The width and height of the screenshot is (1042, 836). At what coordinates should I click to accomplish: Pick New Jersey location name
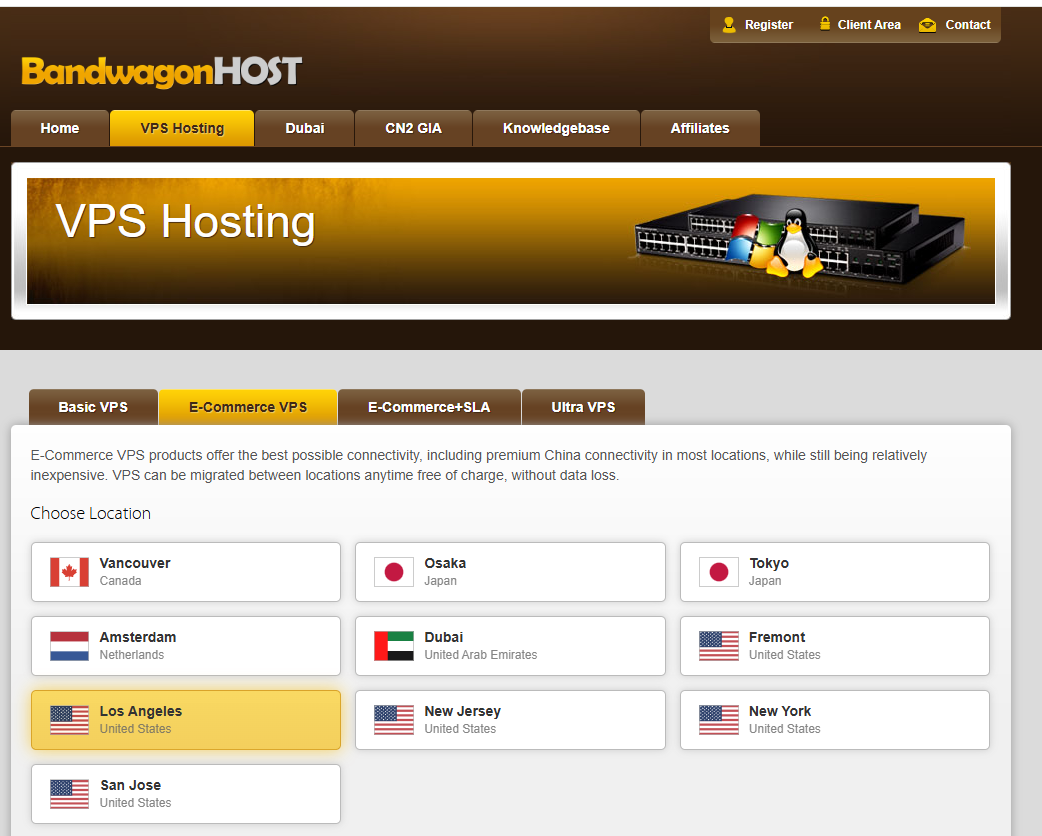(463, 711)
